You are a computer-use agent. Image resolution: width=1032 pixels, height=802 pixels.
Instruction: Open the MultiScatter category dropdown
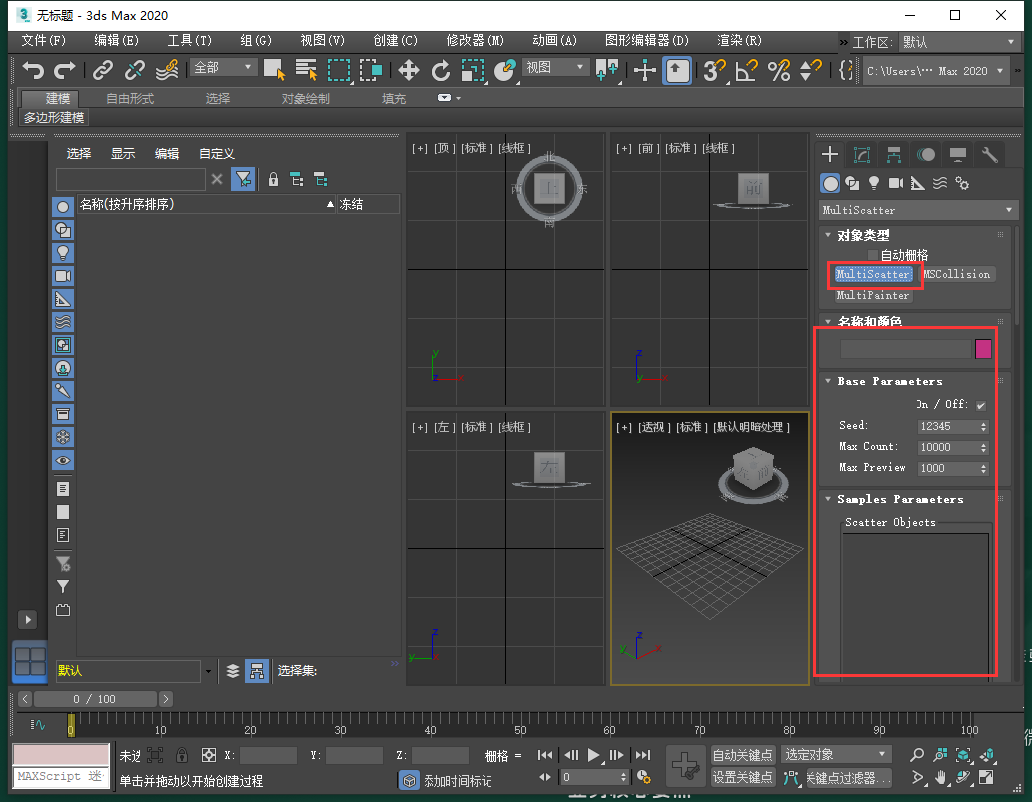tap(917, 209)
